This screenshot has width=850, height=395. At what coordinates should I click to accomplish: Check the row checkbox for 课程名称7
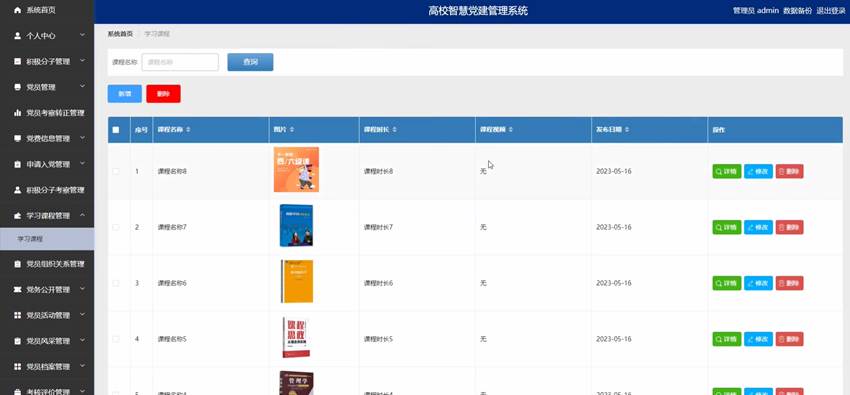point(115,227)
